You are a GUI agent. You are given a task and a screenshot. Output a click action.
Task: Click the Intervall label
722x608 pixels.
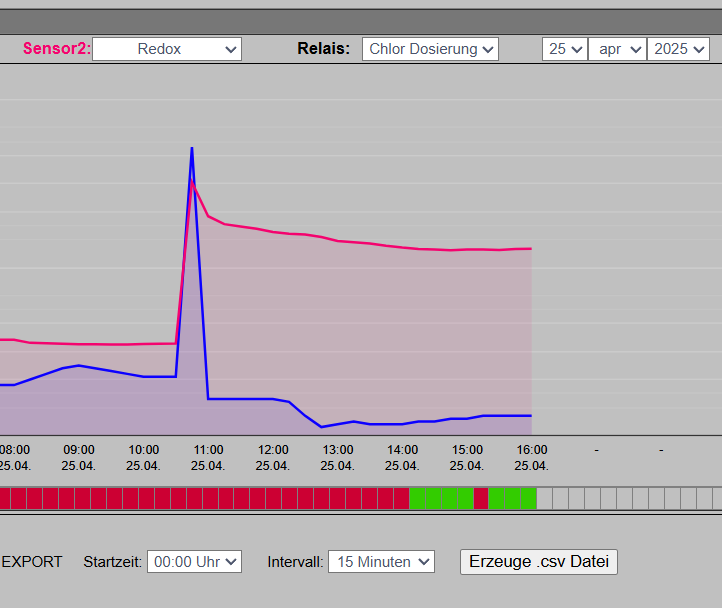tap(295, 561)
